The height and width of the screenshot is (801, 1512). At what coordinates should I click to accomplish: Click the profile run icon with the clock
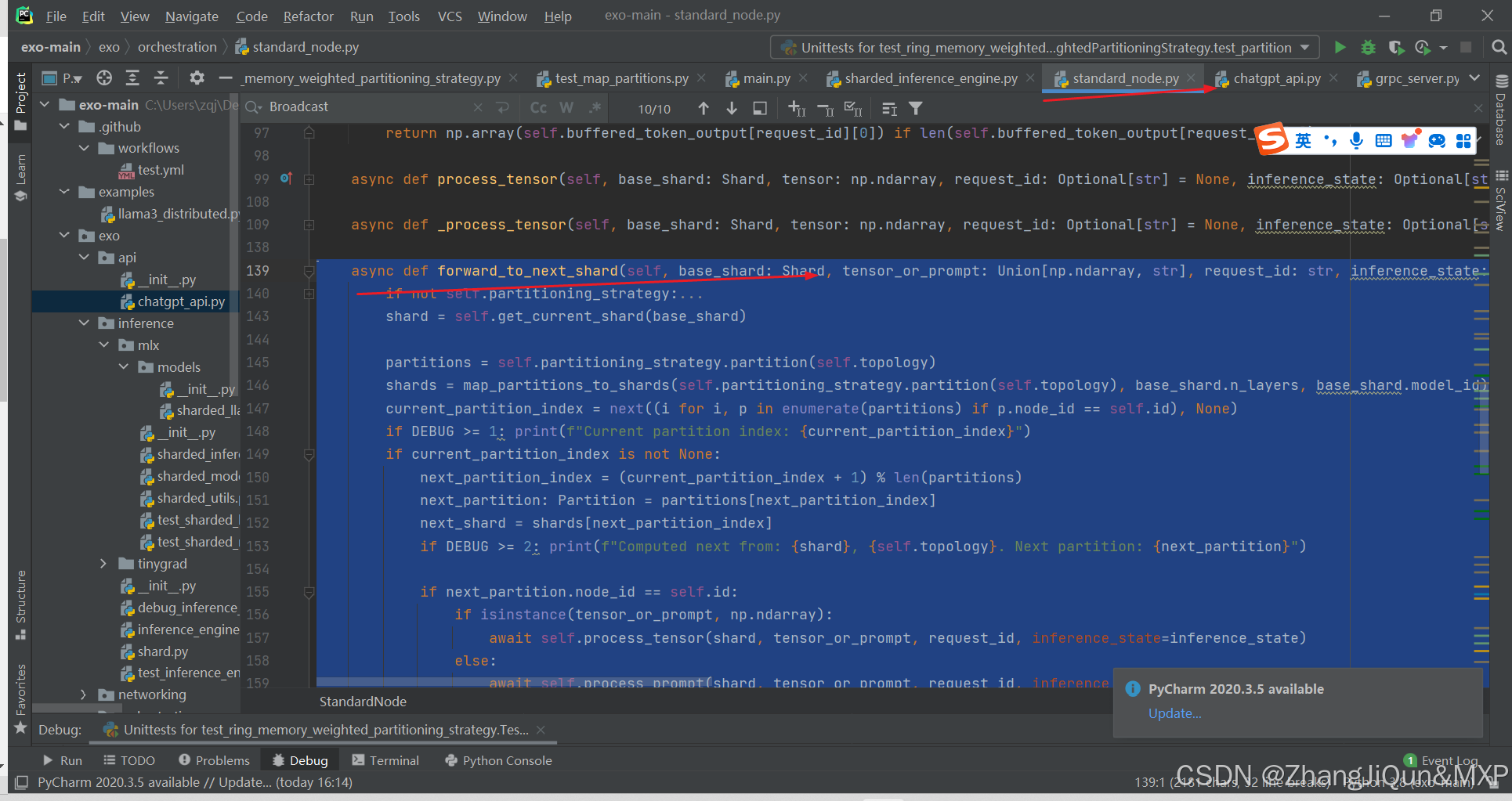coord(1423,48)
